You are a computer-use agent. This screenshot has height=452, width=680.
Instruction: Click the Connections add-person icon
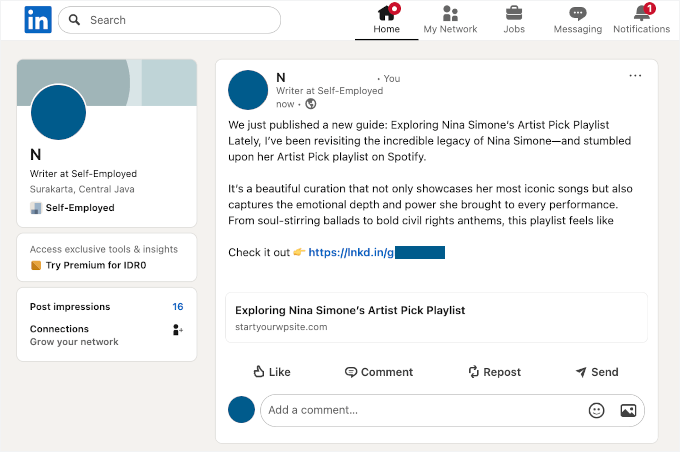pyautogui.click(x=178, y=330)
